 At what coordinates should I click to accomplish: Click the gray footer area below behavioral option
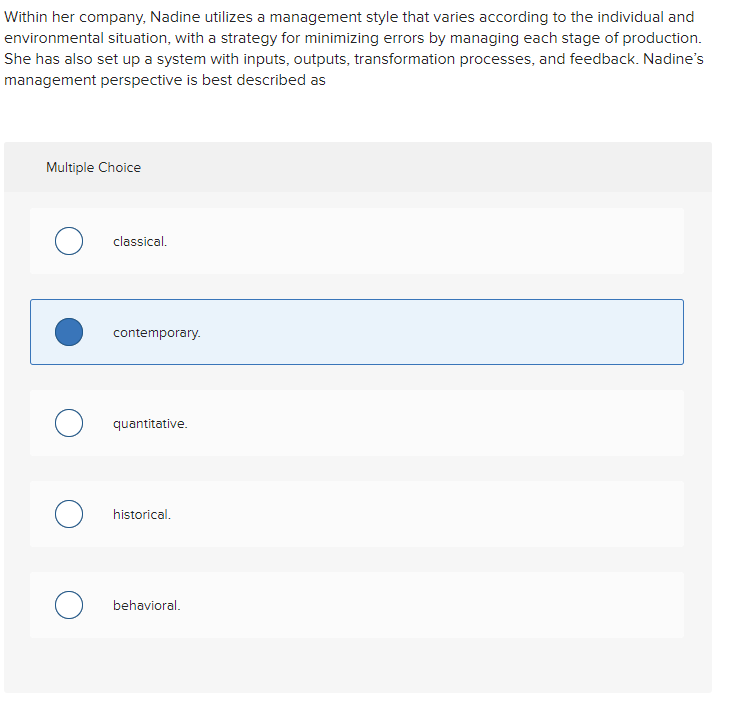tap(358, 665)
